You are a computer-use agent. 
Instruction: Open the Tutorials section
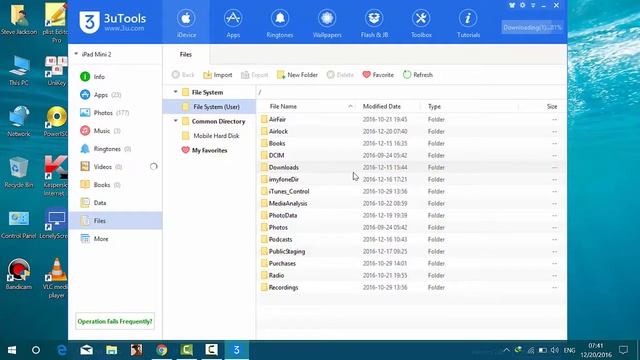click(468, 23)
